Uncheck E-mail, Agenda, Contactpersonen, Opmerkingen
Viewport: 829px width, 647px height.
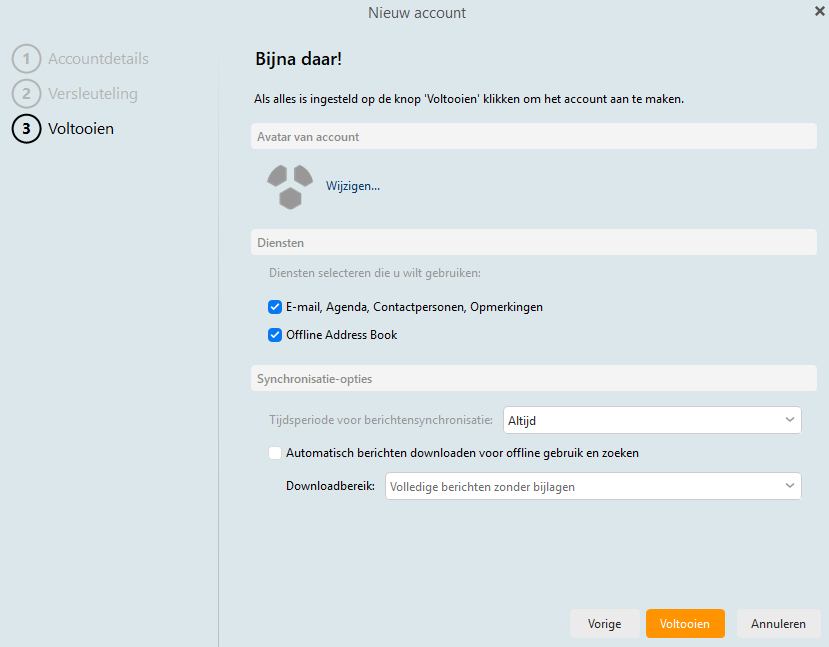[x=275, y=307]
